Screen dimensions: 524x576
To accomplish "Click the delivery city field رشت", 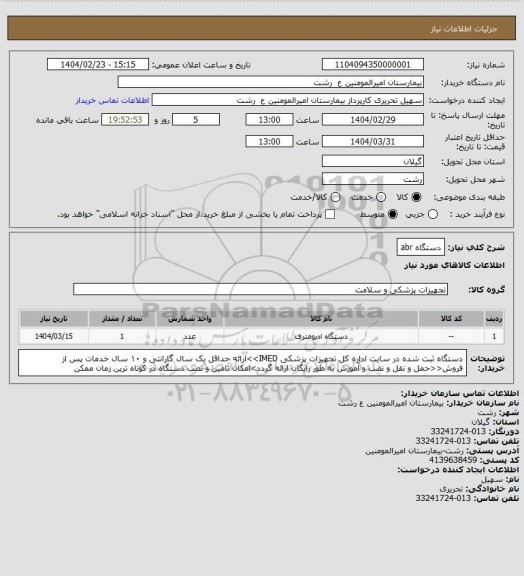I will (x=373, y=179).
